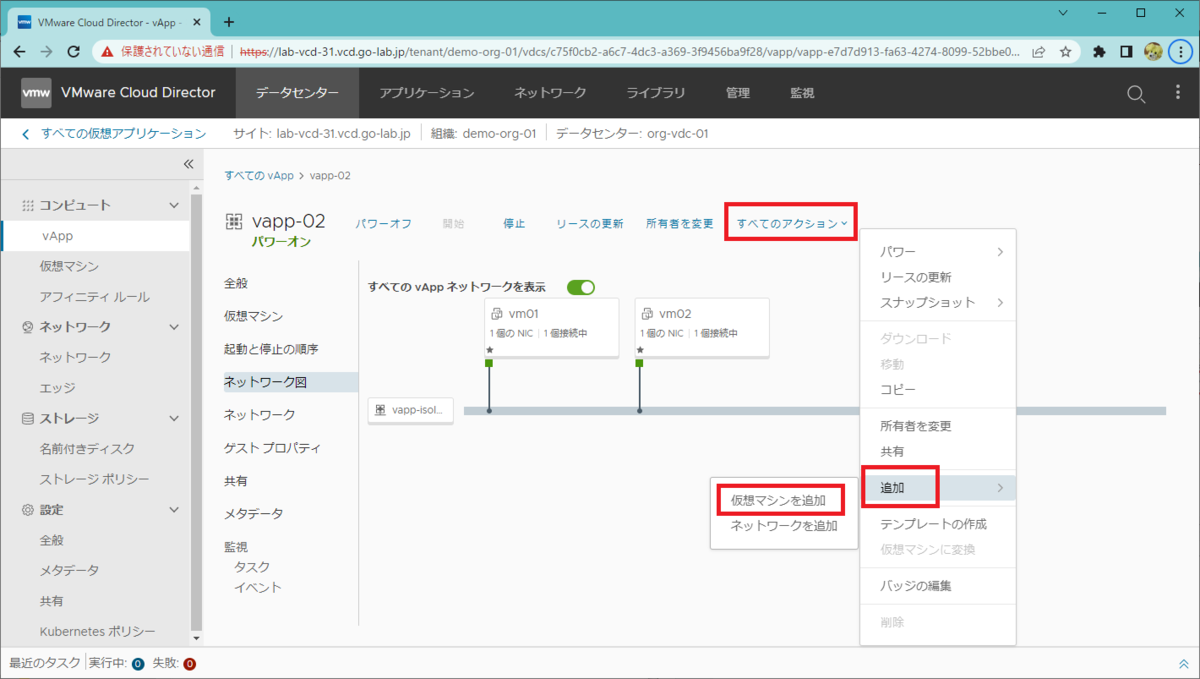Click the network section icon in sidebar
The image size is (1200, 679).
point(27,327)
